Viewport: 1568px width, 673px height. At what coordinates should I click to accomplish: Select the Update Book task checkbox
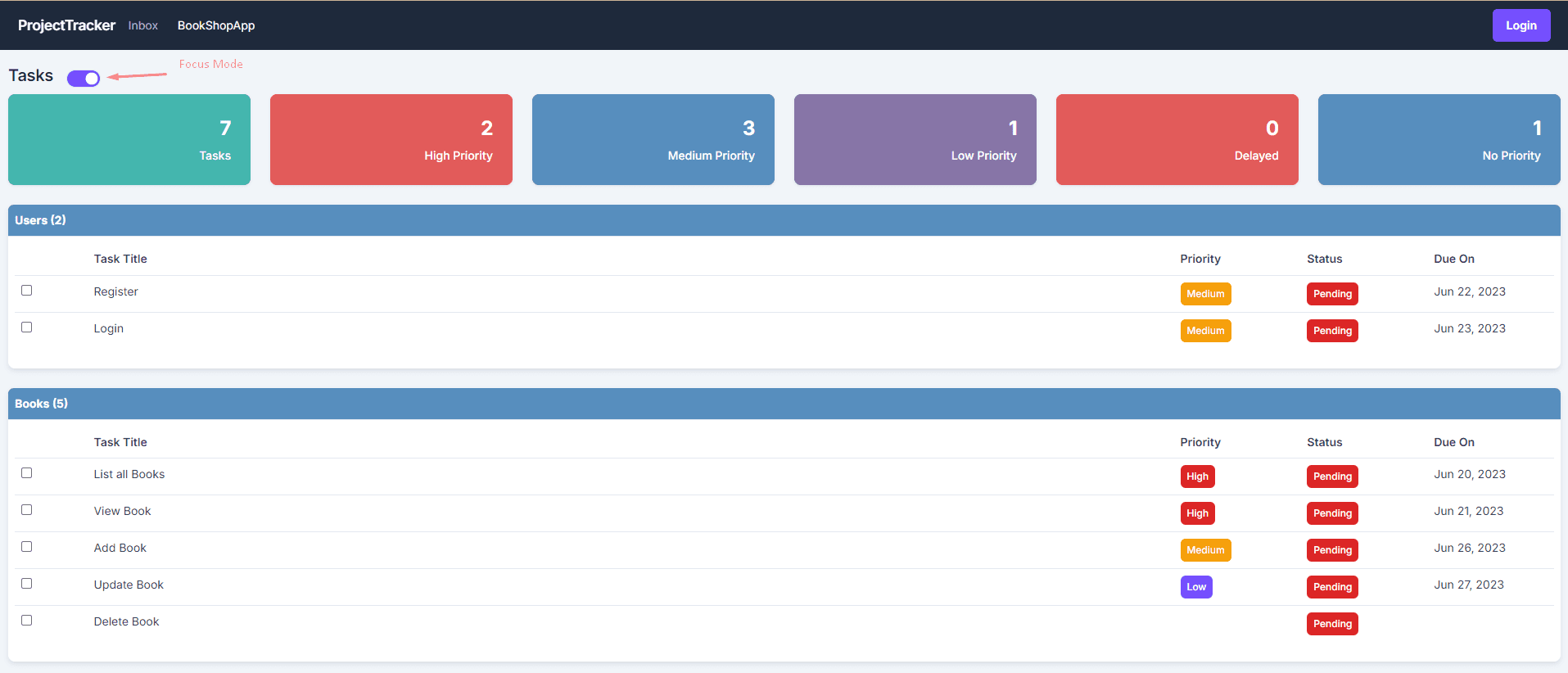(27, 584)
